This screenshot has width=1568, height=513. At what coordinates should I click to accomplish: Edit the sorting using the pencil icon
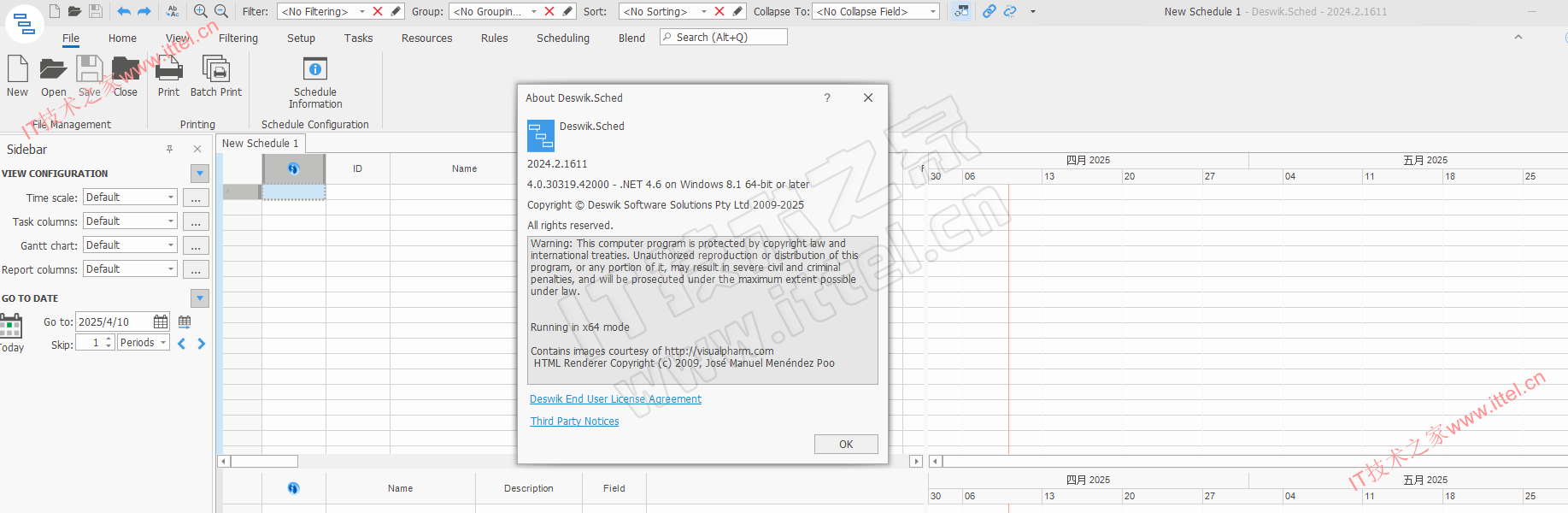pyautogui.click(x=737, y=11)
